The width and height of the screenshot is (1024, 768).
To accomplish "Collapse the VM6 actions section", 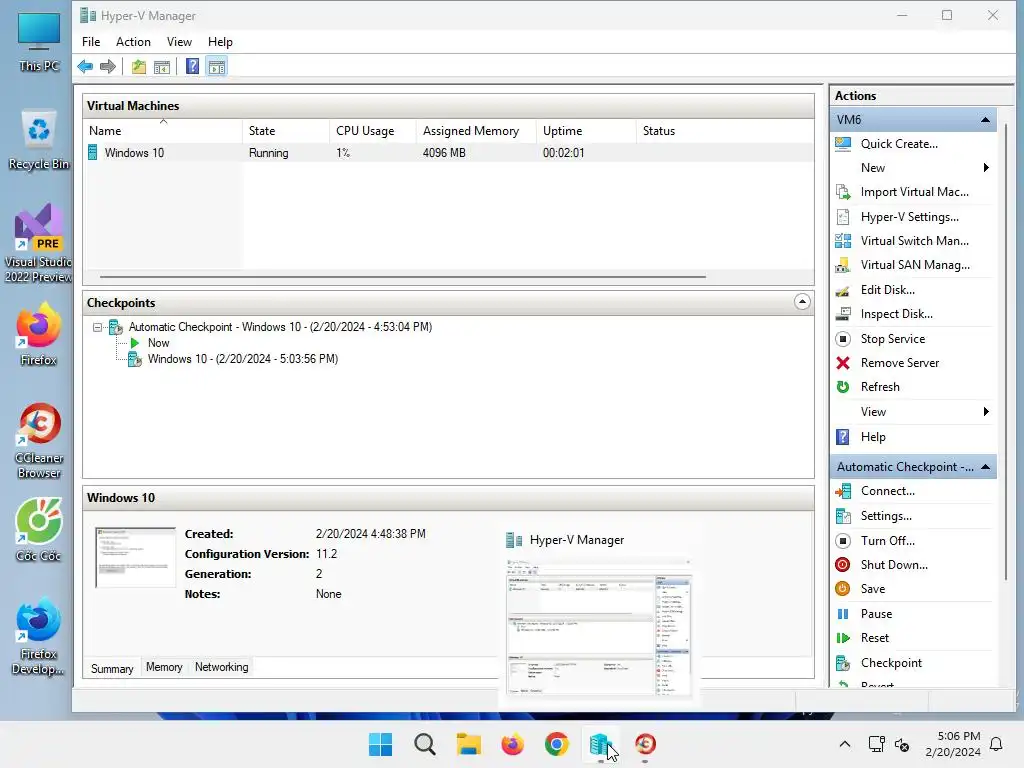I will tap(985, 120).
